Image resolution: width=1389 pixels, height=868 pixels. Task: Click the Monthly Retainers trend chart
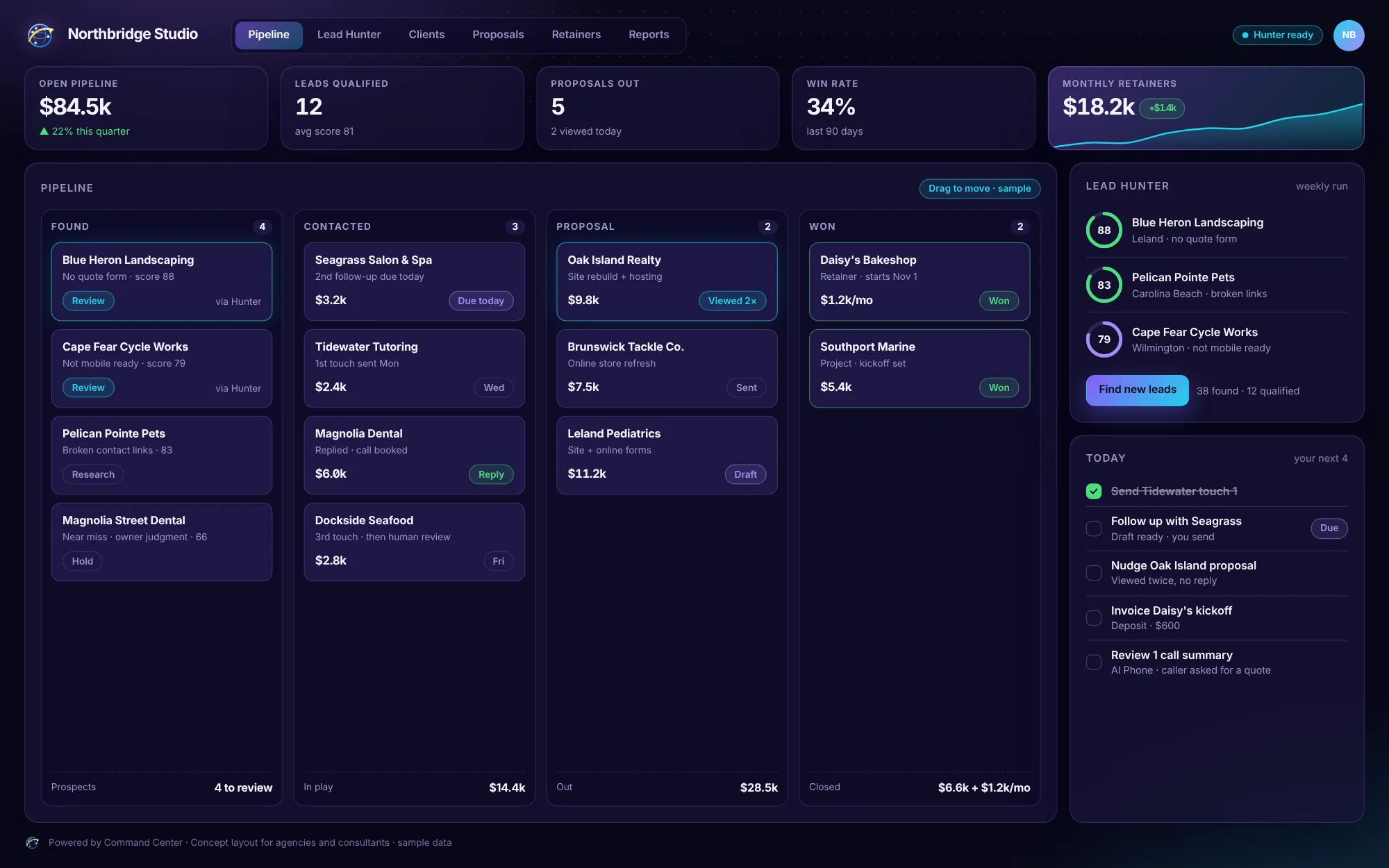[x=1206, y=126]
